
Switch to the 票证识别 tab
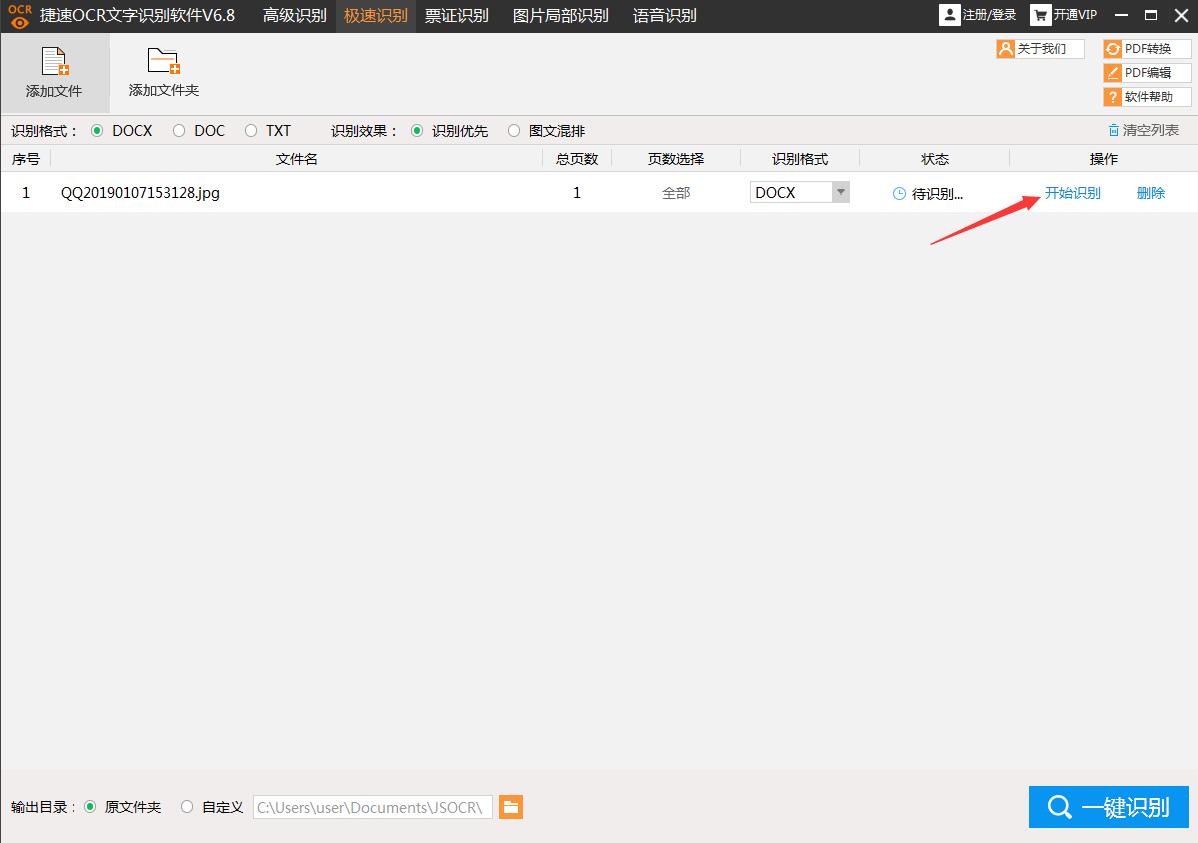pos(456,15)
